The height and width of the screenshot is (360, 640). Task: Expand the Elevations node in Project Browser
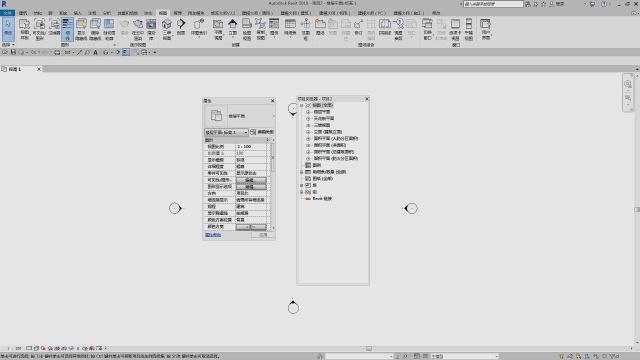pos(308,132)
